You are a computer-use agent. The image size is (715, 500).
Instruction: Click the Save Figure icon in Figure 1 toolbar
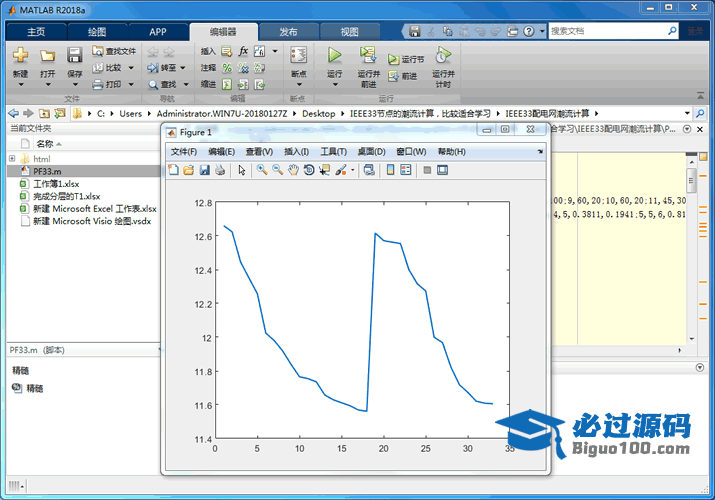204,170
